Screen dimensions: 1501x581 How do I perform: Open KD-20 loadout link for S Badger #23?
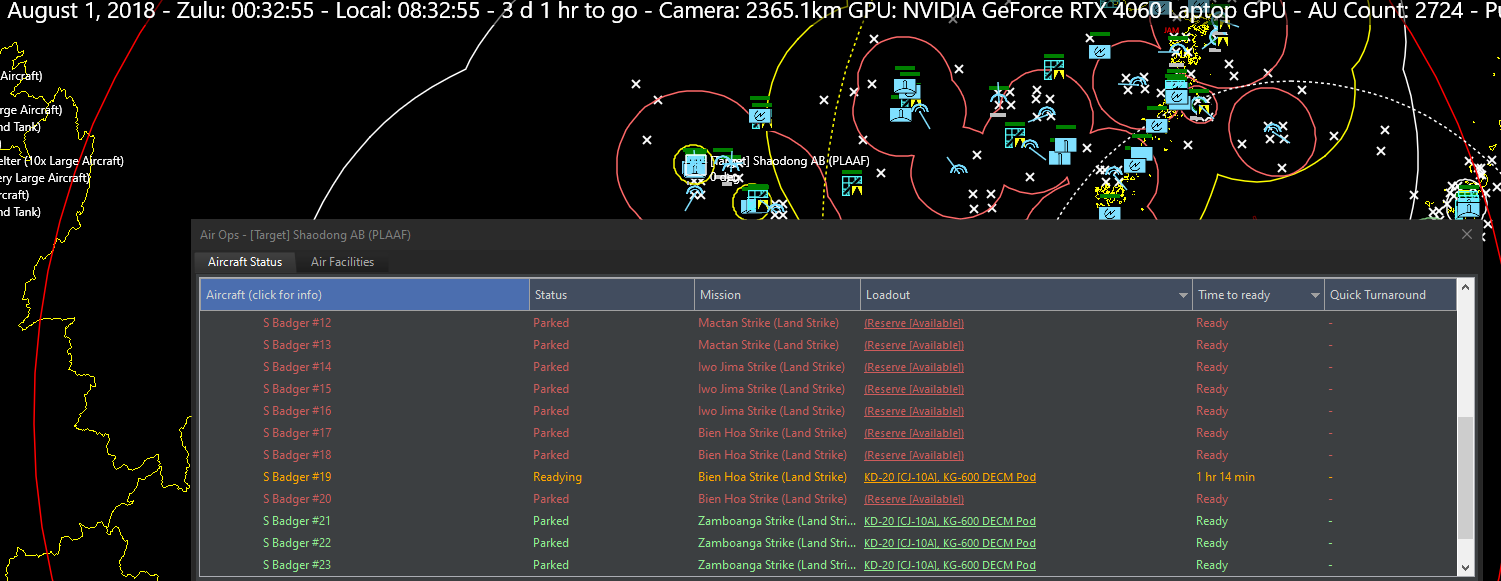(x=950, y=565)
